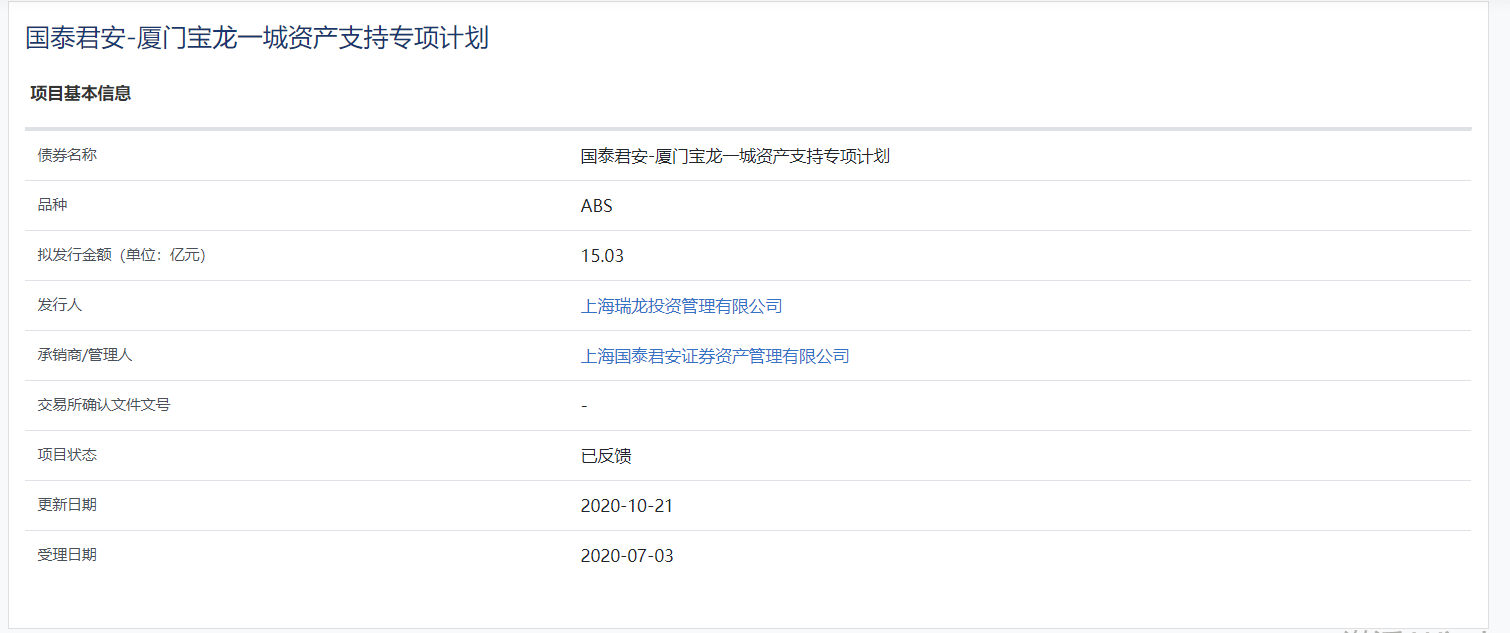The height and width of the screenshot is (633, 1510).
Task: Click the dash value for 交易所确认文件文号
Action: [x=584, y=406]
